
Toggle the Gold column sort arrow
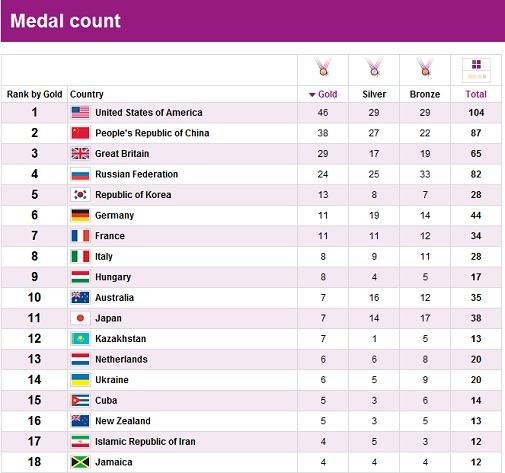312,95
